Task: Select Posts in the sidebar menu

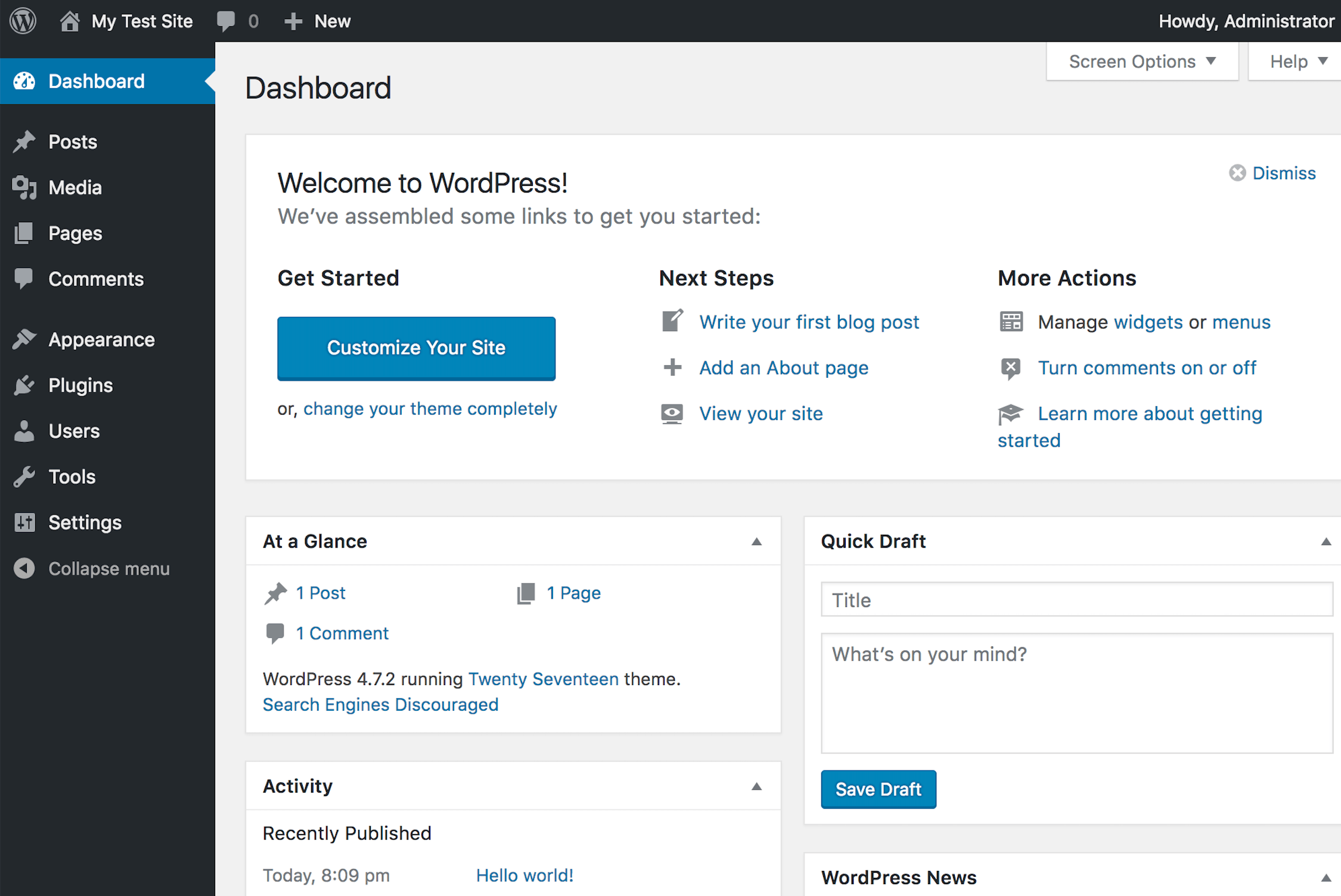Action: click(x=24, y=141)
